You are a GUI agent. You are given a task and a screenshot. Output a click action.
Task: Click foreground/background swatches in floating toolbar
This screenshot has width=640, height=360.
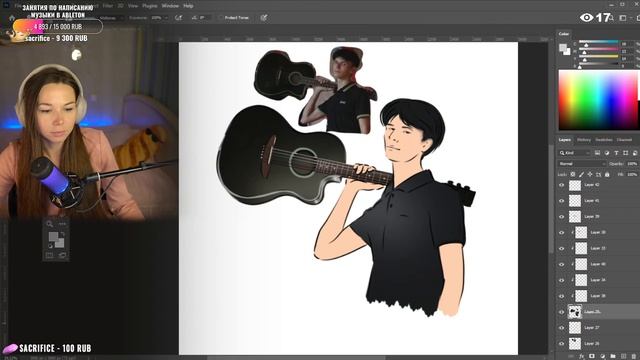coord(56,240)
